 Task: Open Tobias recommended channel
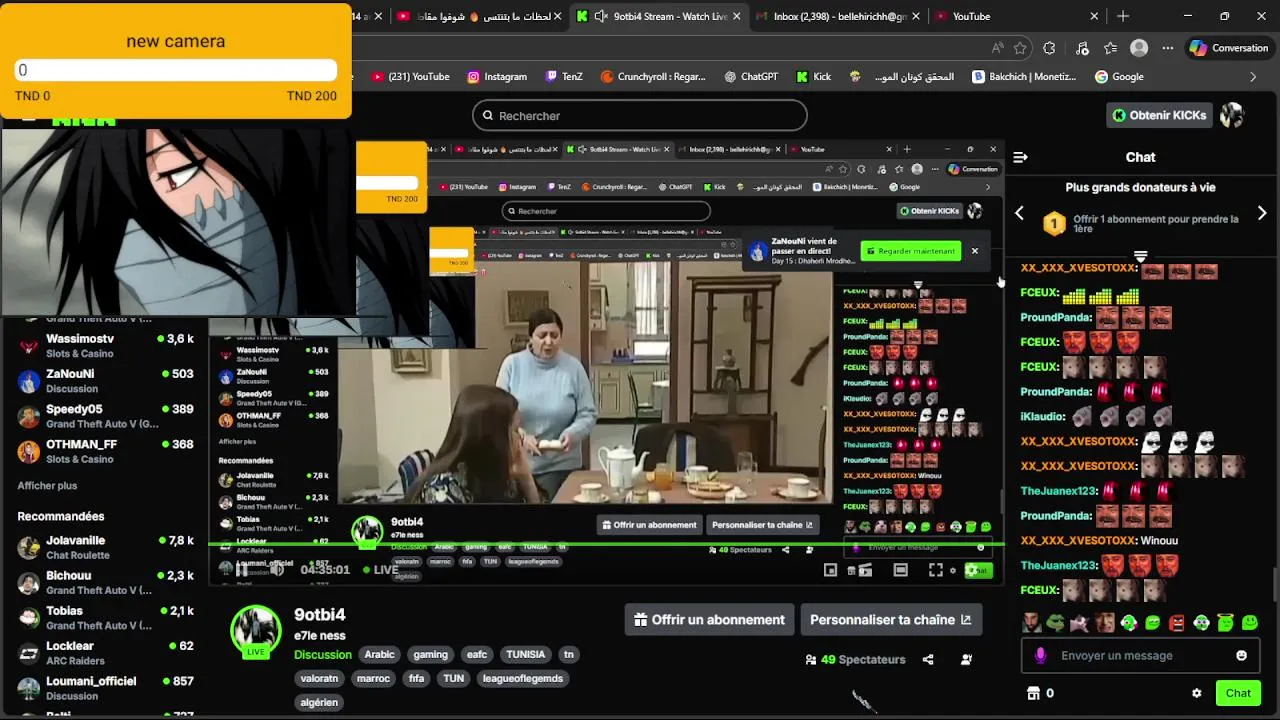[105, 618]
